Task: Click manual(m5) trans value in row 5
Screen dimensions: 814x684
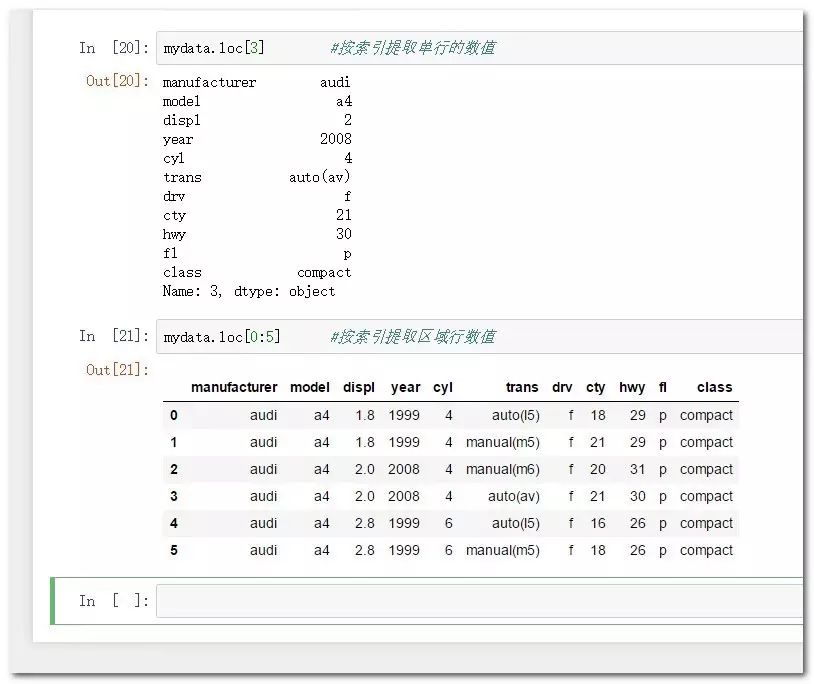Action: [503, 551]
